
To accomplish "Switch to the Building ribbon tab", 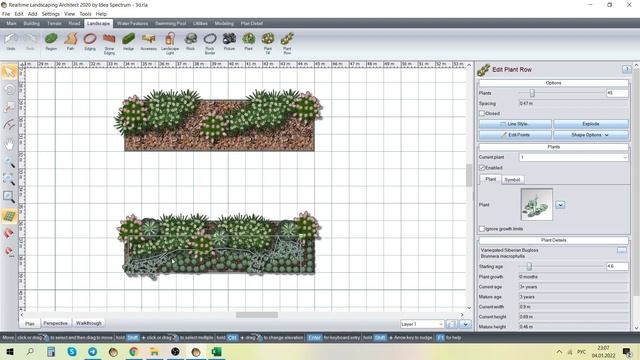I will click(x=31, y=23).
